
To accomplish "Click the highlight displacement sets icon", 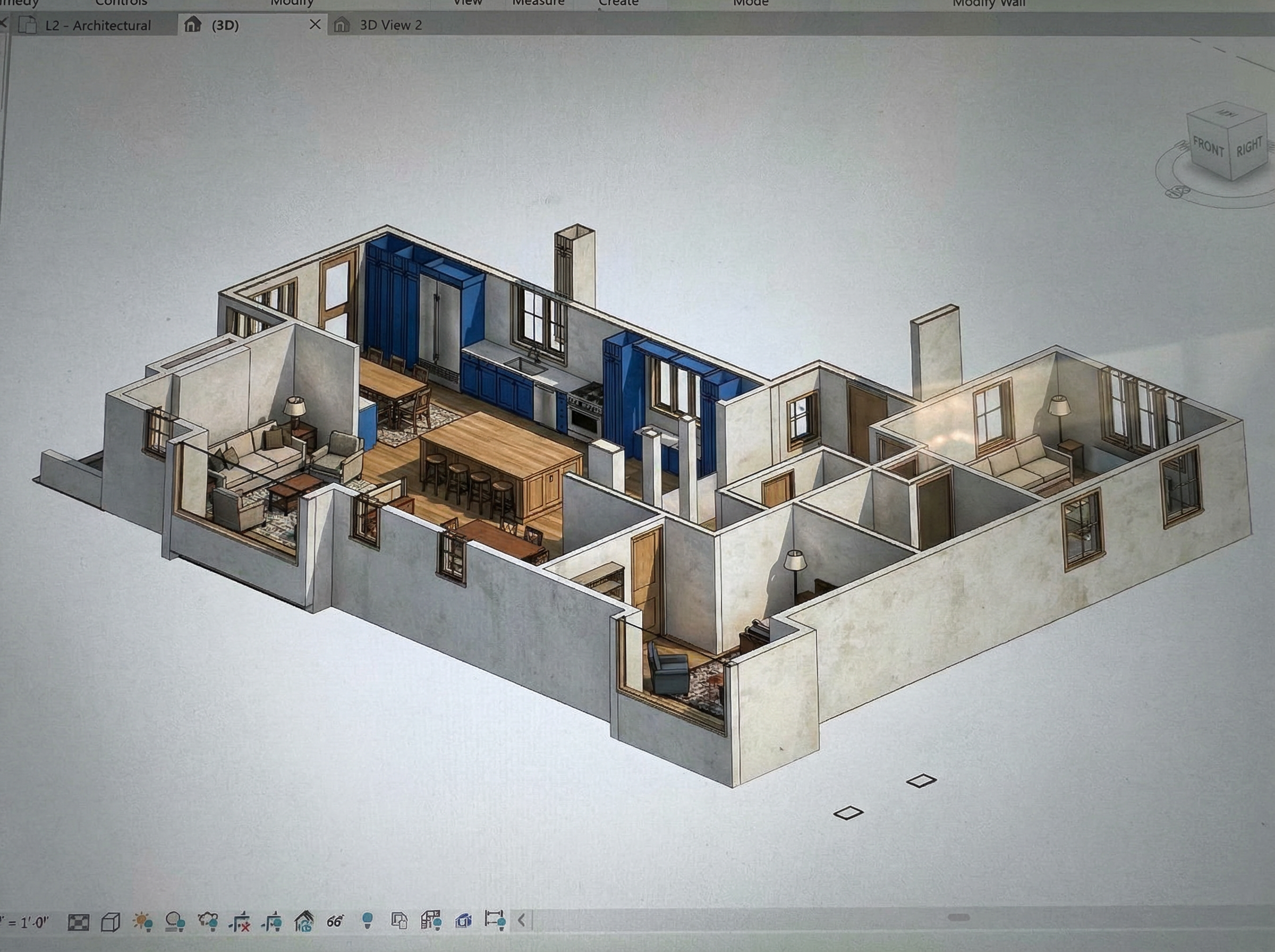I will [463, 921].
